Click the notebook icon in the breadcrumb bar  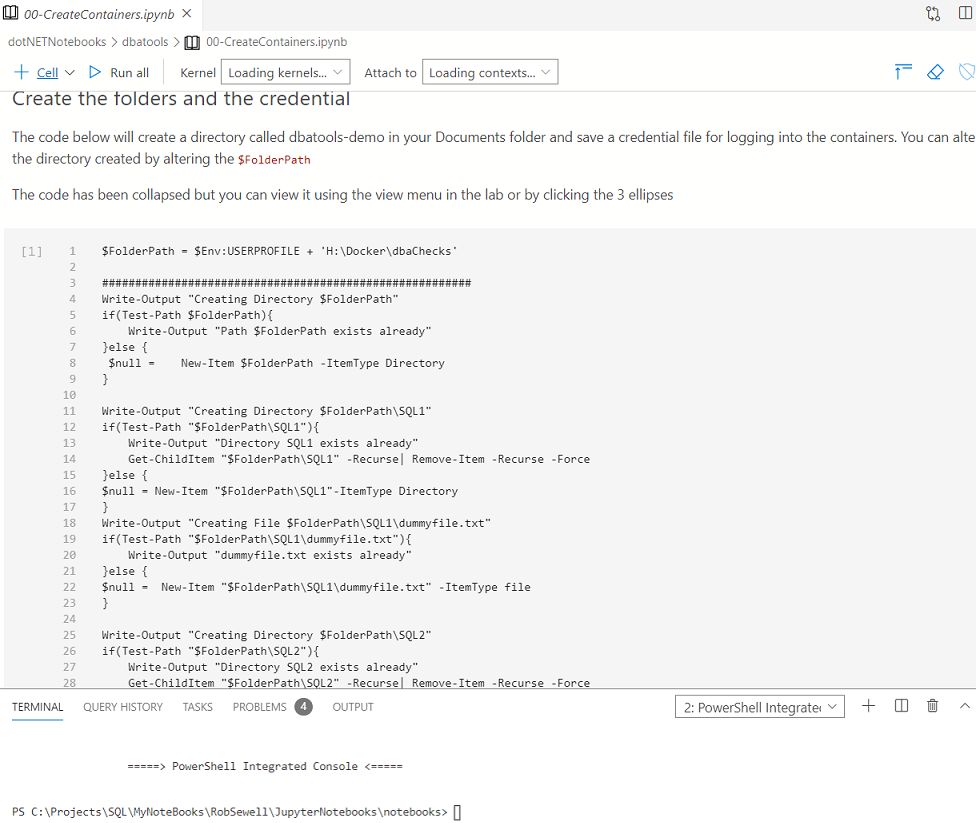pyautogui.click(x=190, y=43)
